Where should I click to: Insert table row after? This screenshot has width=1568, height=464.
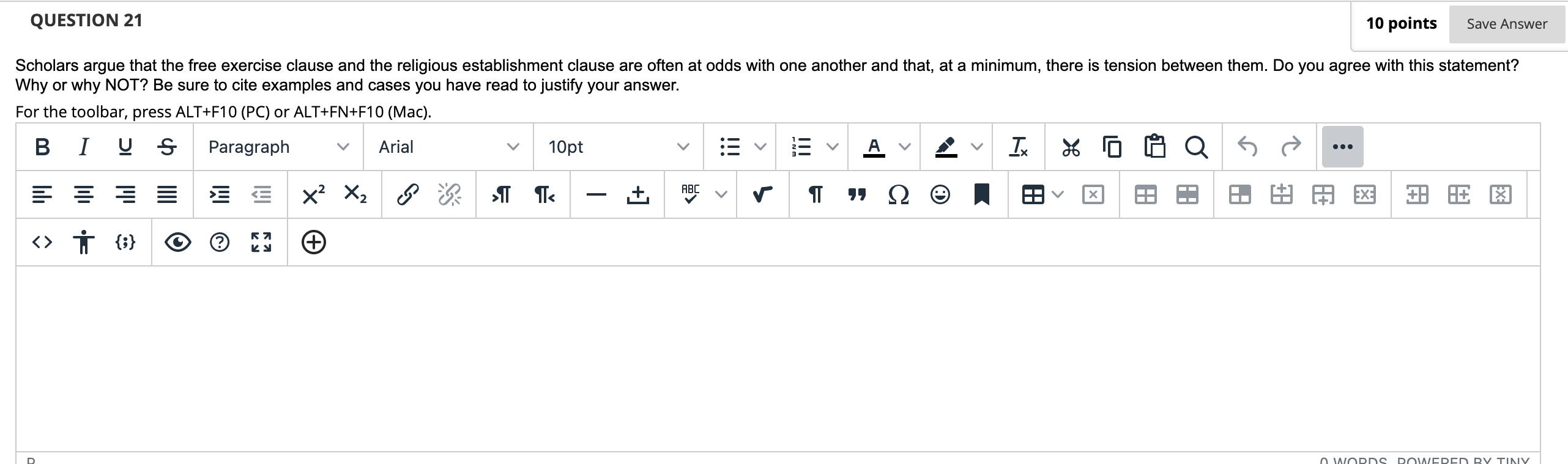pyautogui.click(x=1323, y=194)
